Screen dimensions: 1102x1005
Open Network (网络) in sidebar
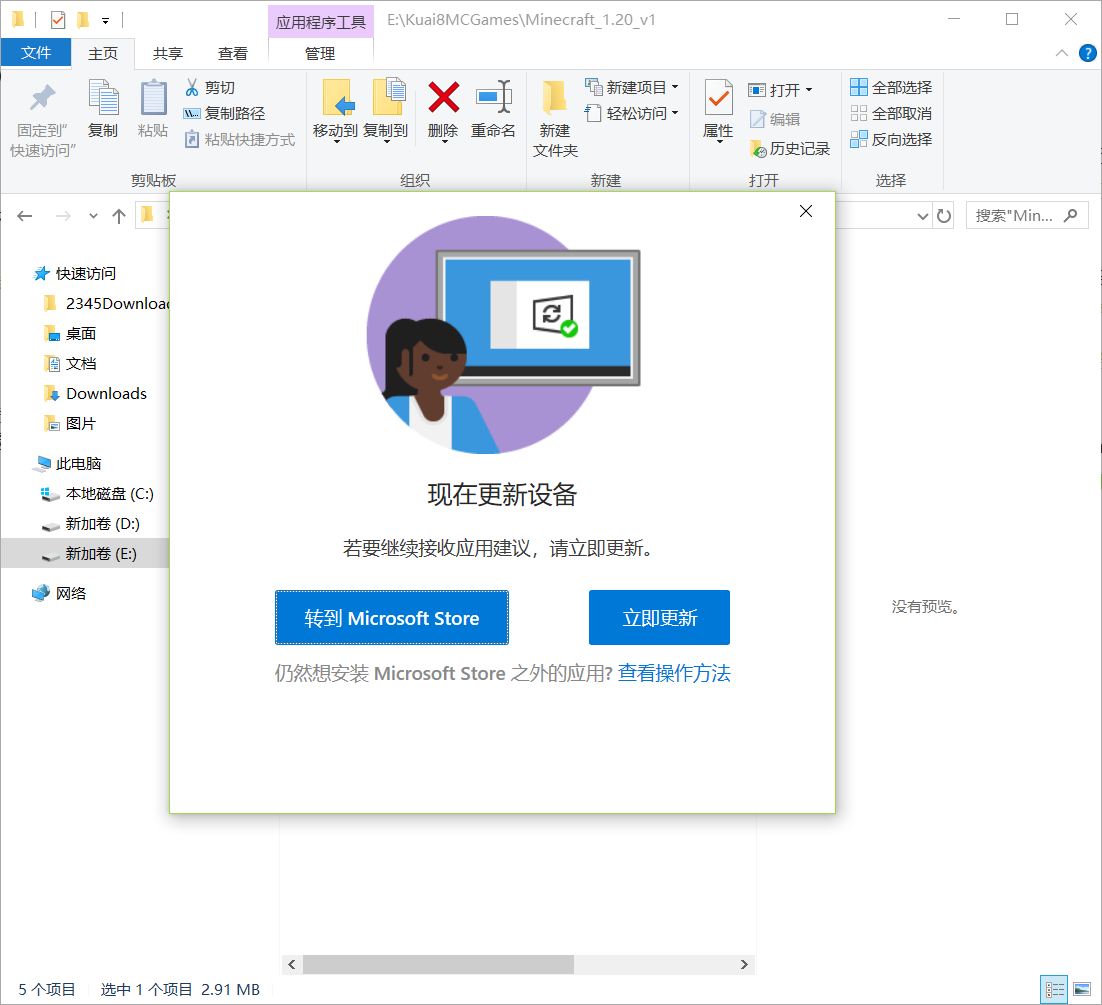[60, 593]
